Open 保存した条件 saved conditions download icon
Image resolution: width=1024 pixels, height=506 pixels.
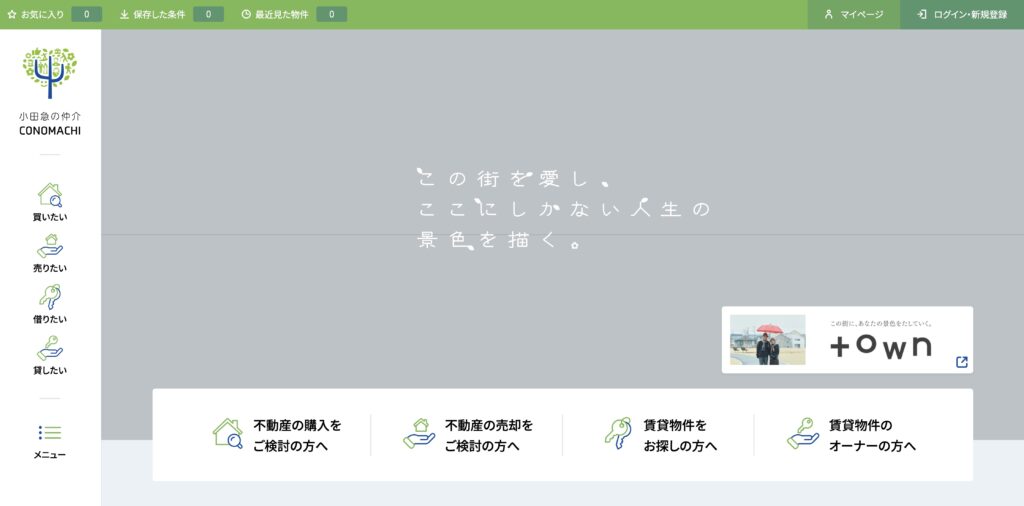124,14
